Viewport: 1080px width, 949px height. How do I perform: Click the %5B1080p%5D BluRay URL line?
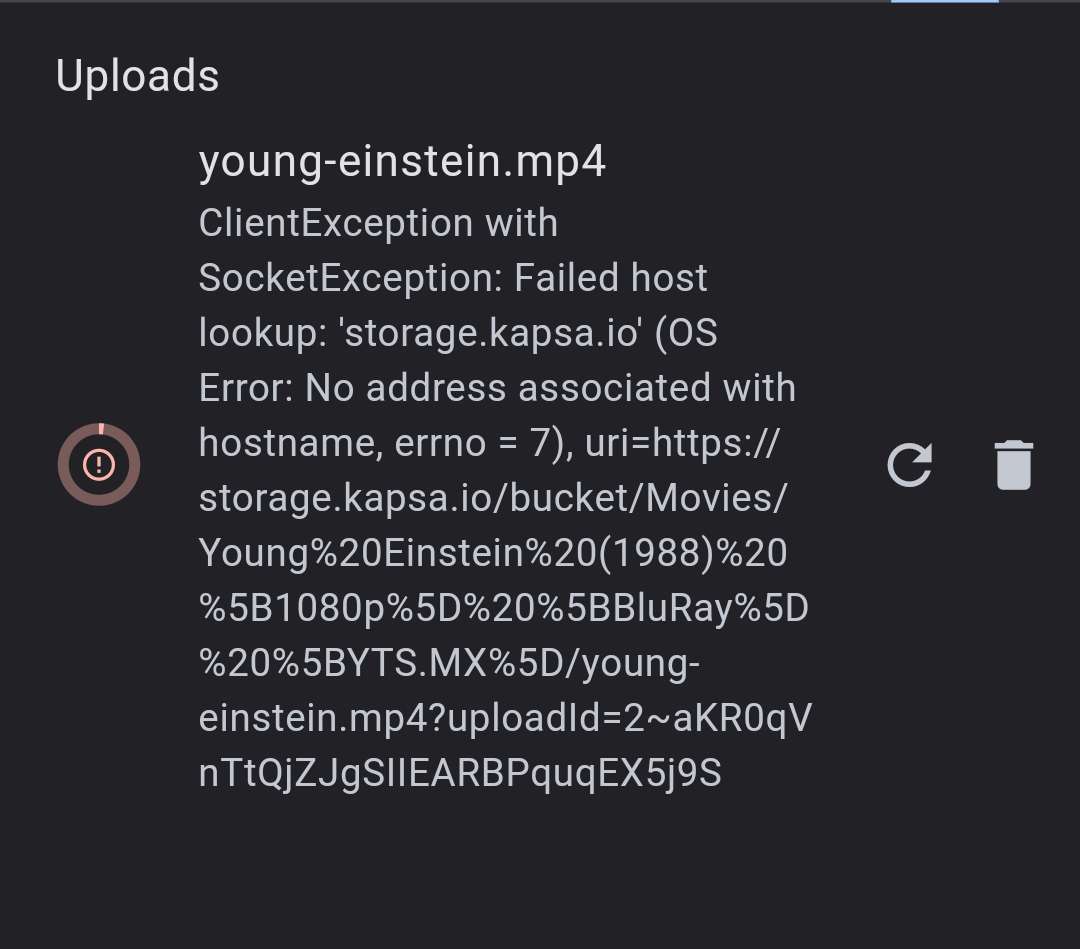point(503,608)
